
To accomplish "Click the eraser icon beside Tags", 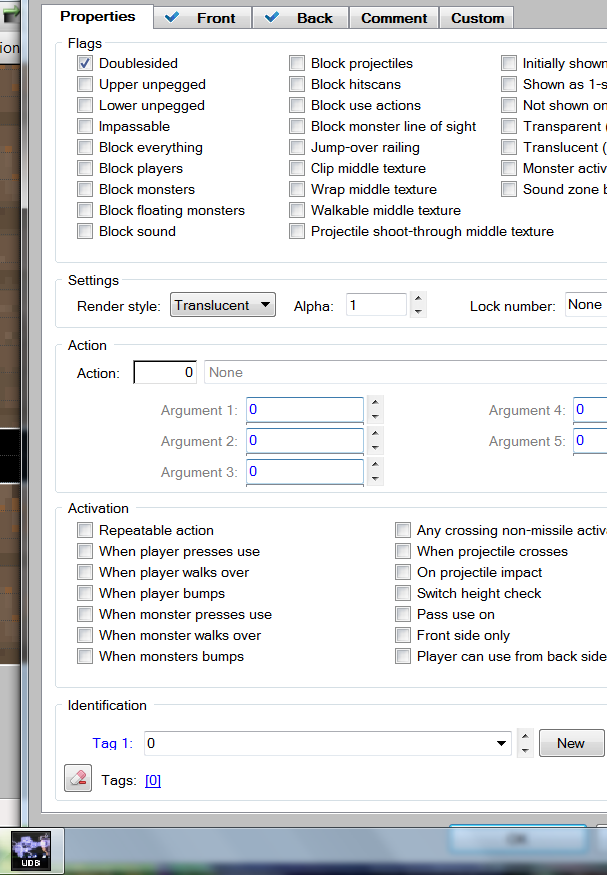I will click(x=78, y=779).
